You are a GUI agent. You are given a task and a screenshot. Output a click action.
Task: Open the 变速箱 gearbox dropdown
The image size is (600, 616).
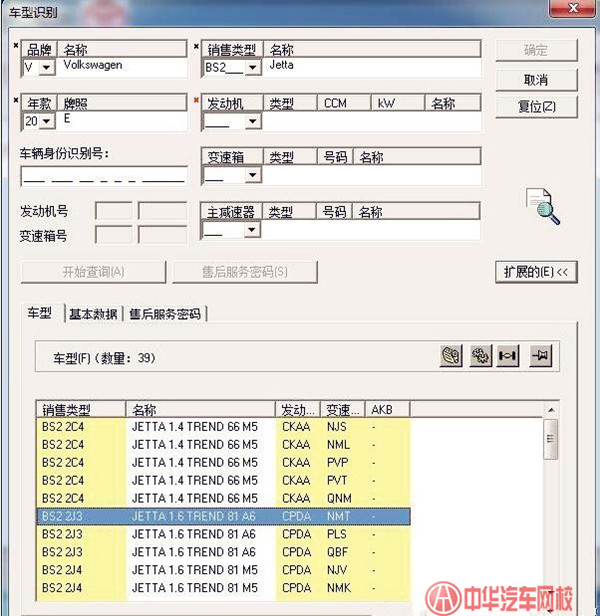pos(253,175)
